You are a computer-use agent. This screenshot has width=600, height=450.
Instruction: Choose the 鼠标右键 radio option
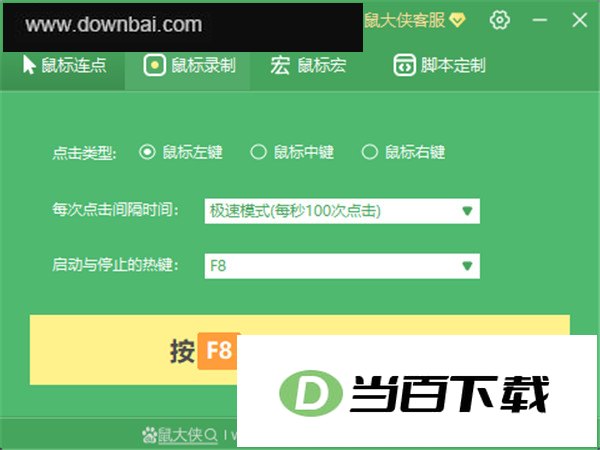(x=403, y=152)
